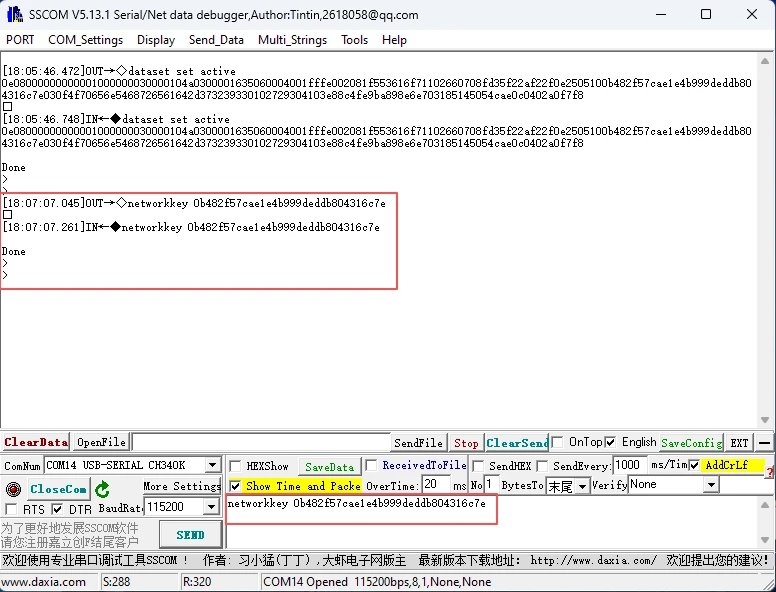The width and height of the screenshot is (776, 592).
Task: Open the Verify None dropdown
Action: pos(711,485)
